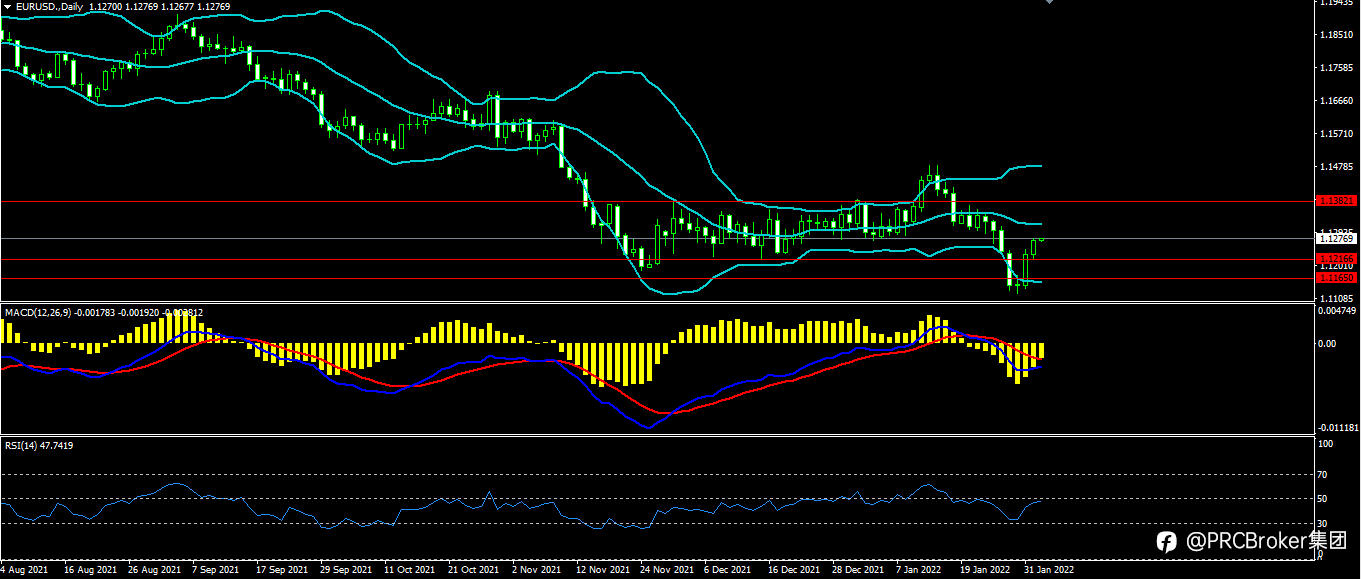1362x579 pixels.
Task: Click the 31 Jan 2022 date label
Action: [1050, 570]
